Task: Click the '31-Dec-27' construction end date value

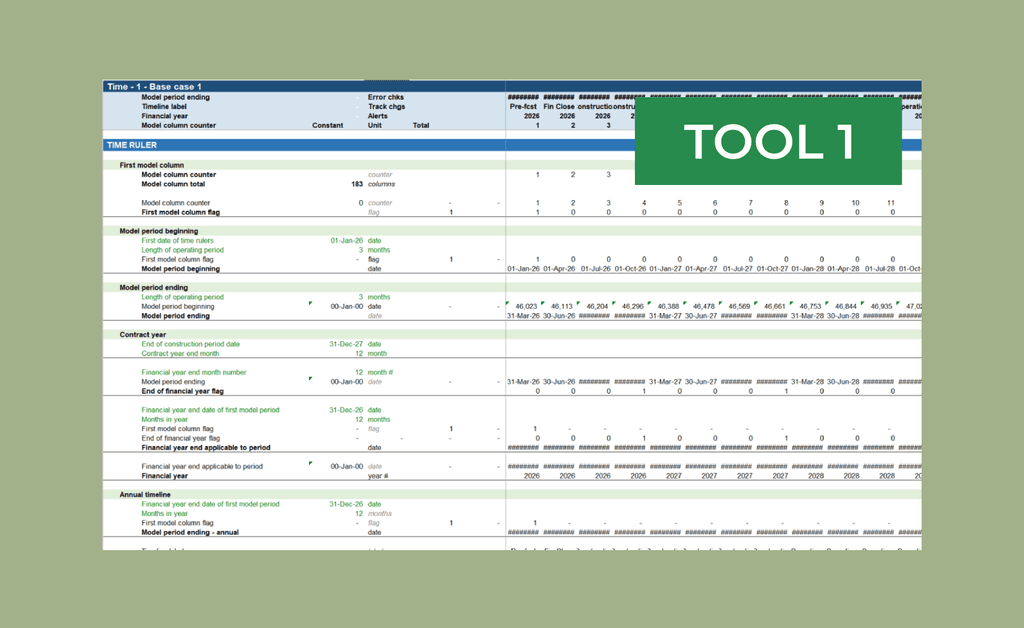Action: (x=345, y=344)
